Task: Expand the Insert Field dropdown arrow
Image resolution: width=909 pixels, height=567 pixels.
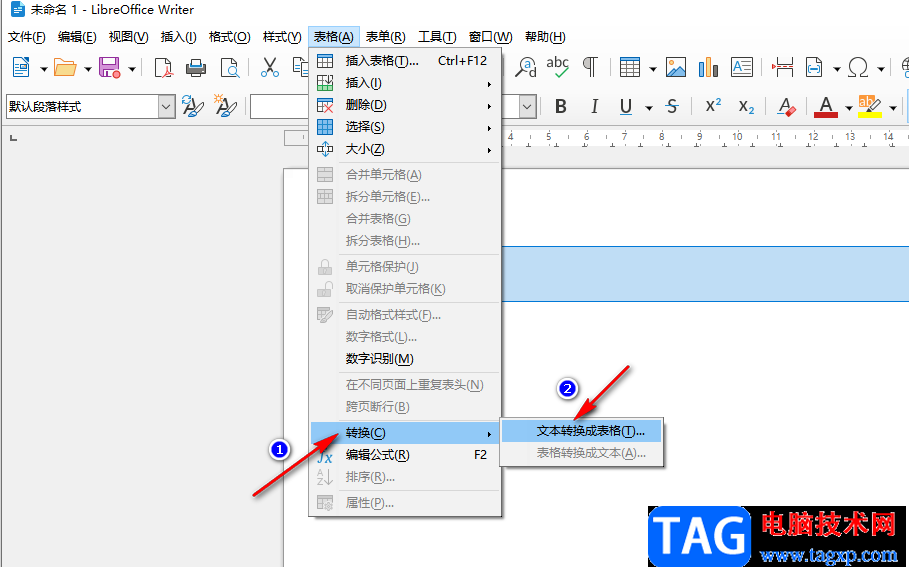Action: 837,69
